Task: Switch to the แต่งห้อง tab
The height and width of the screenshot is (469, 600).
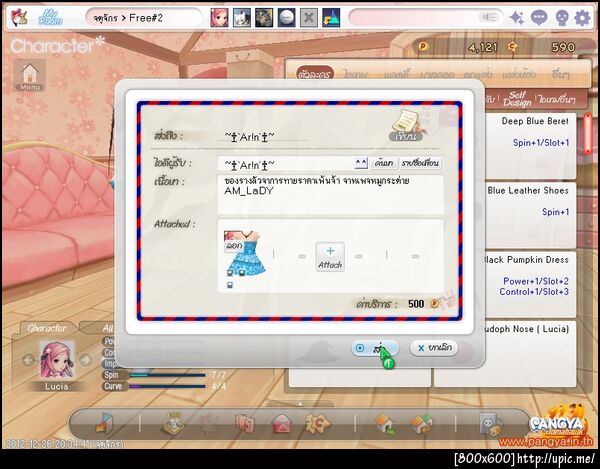Action: click(519, 74)
